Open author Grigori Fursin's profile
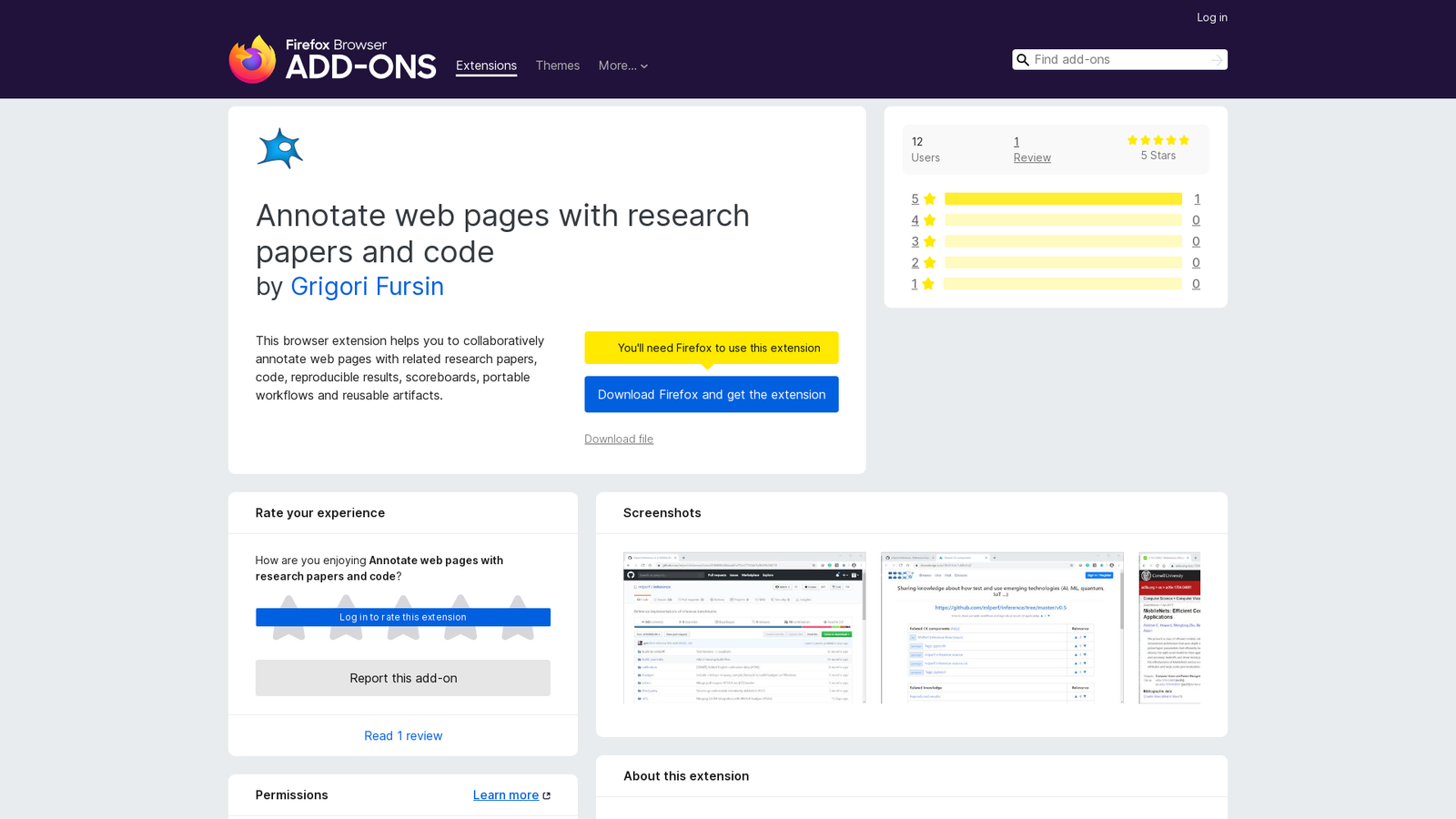The width and height of the screenshot is (1456, 819). pos(367,287)
